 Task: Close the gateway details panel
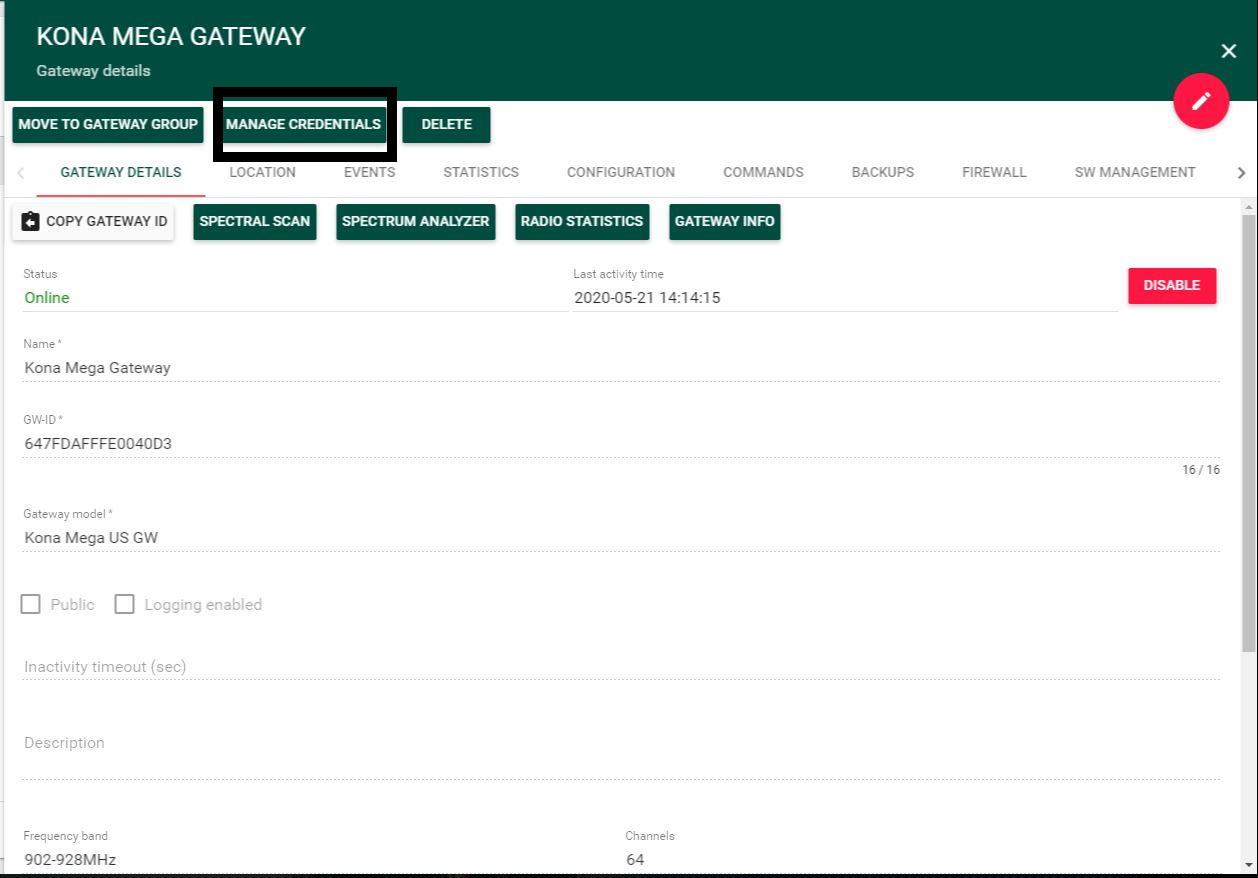tap(1229, 51)
